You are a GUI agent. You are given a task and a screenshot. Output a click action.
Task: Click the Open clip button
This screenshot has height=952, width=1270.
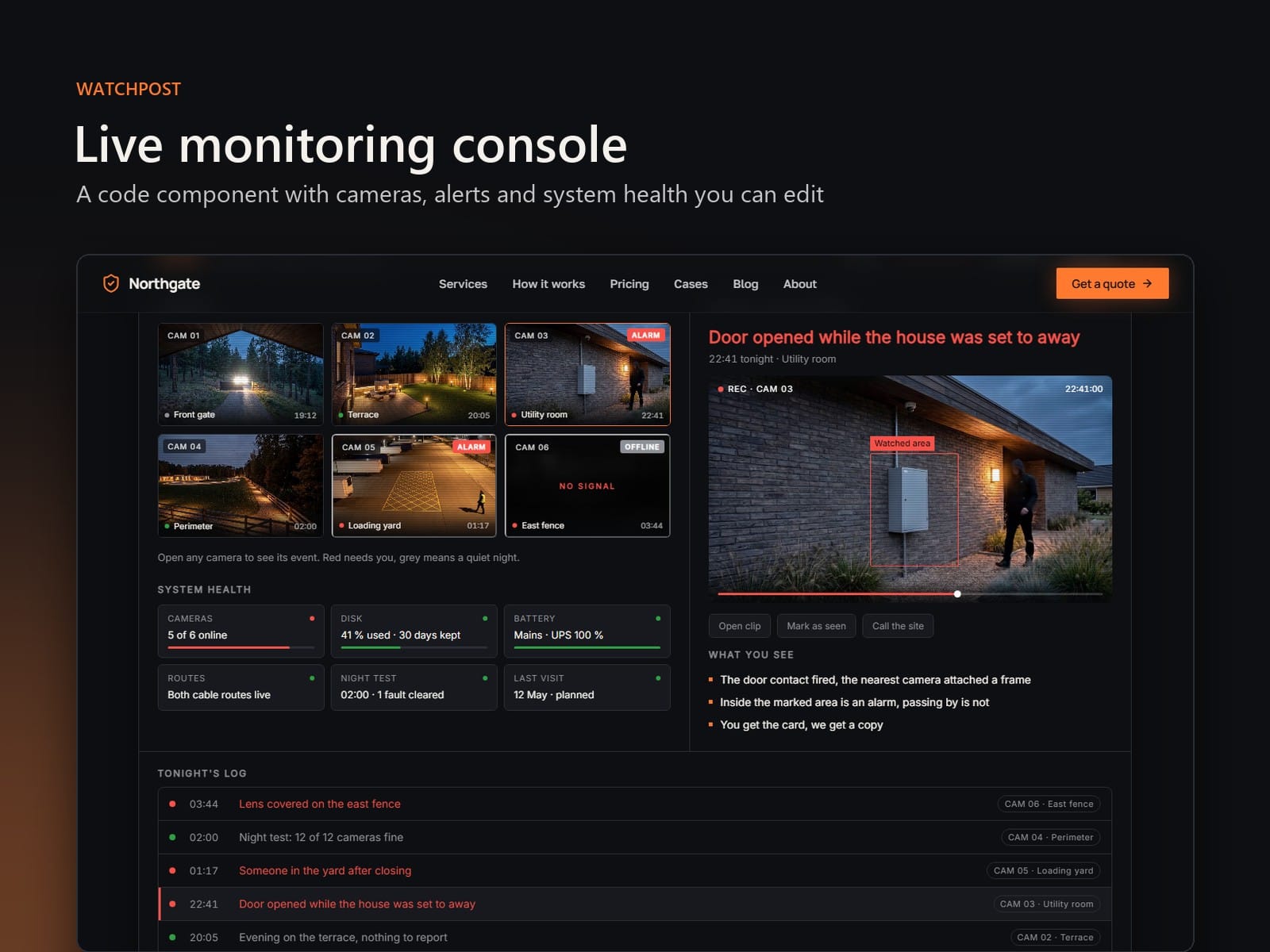(740, 626)
